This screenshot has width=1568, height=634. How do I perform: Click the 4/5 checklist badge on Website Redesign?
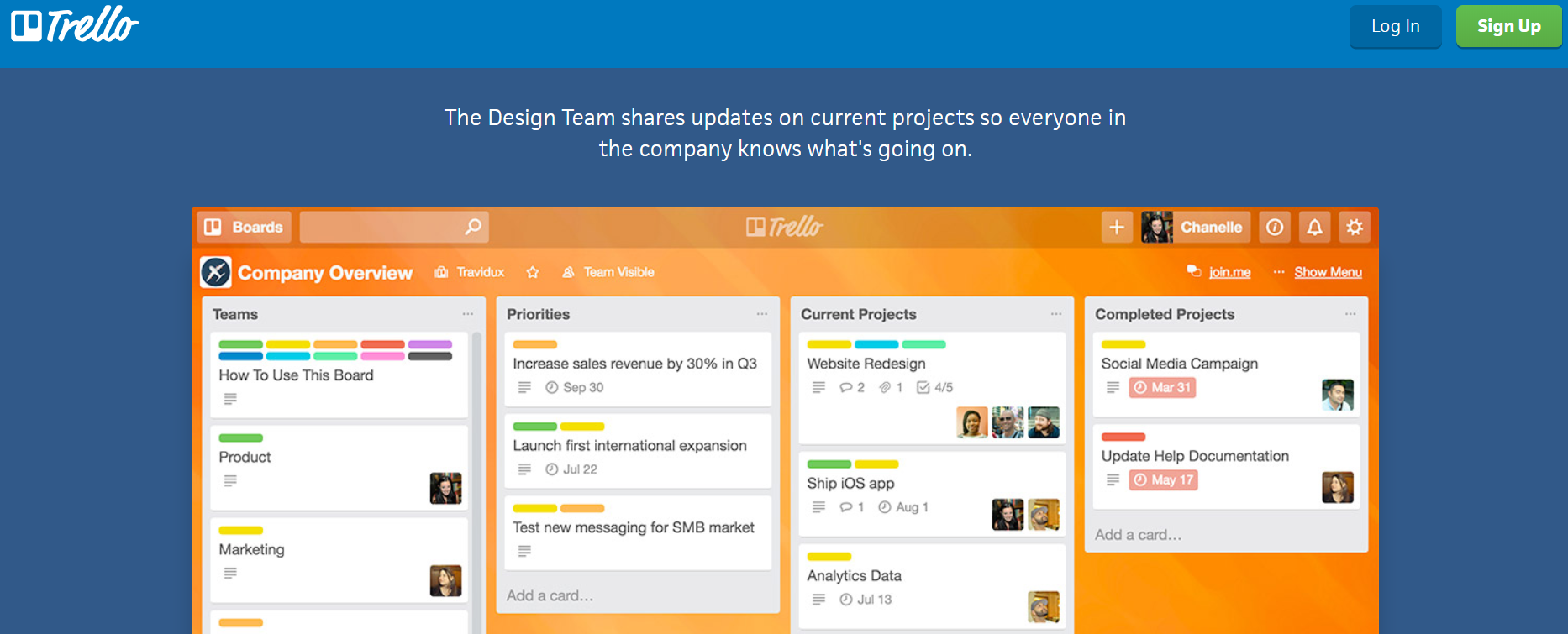coord(935,387)
